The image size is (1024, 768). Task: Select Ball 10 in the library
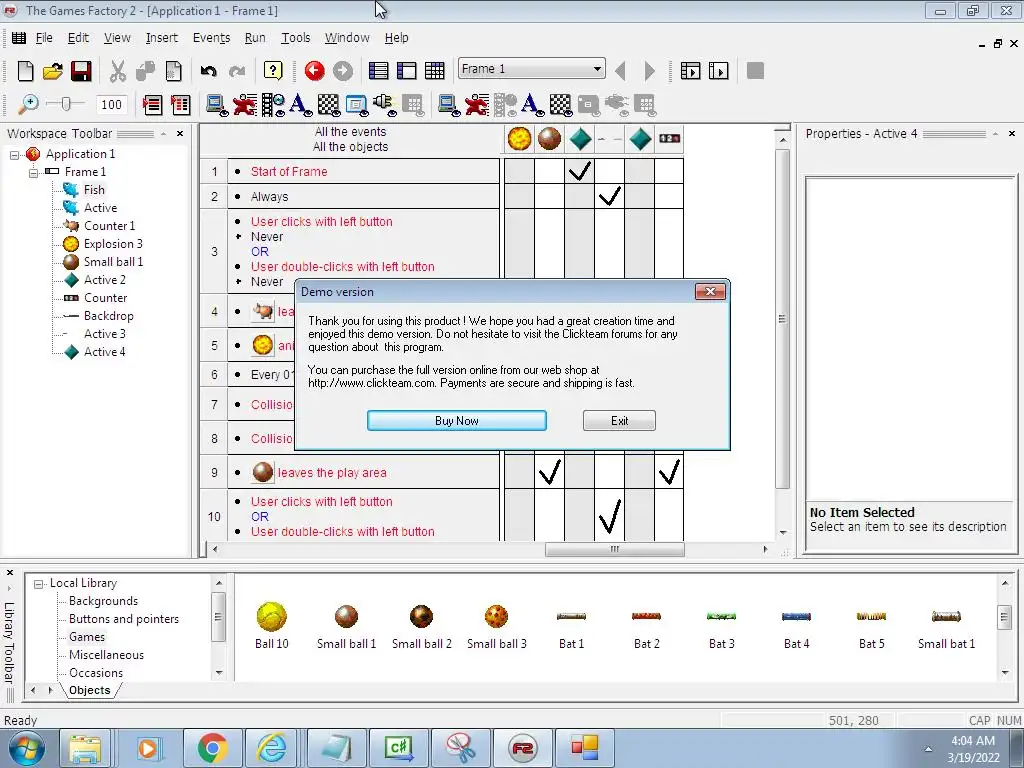[272, 626]
